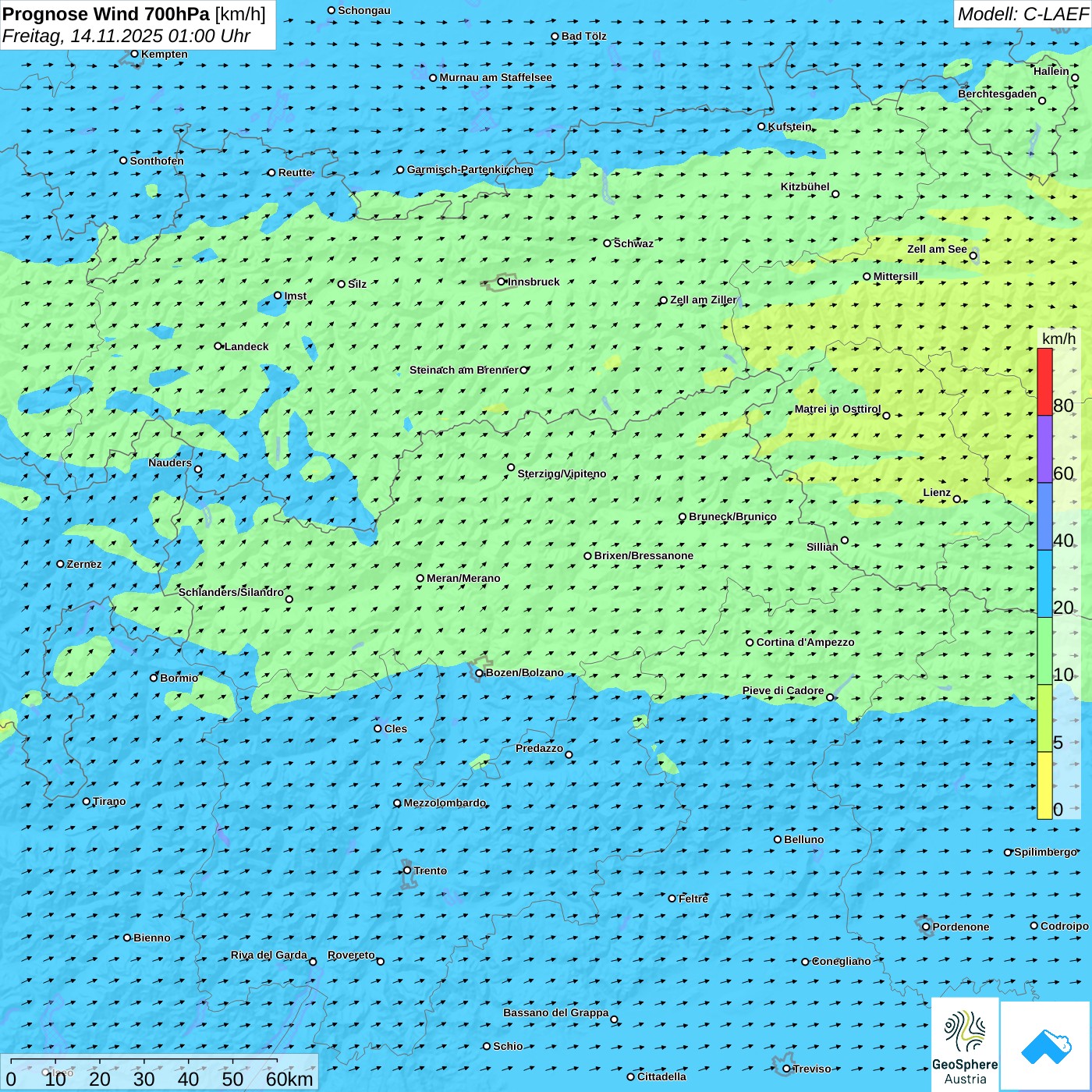Screen dimensions: 1092x1092
Task: Select the Trento city marker
Action: [x=407, y=870]
